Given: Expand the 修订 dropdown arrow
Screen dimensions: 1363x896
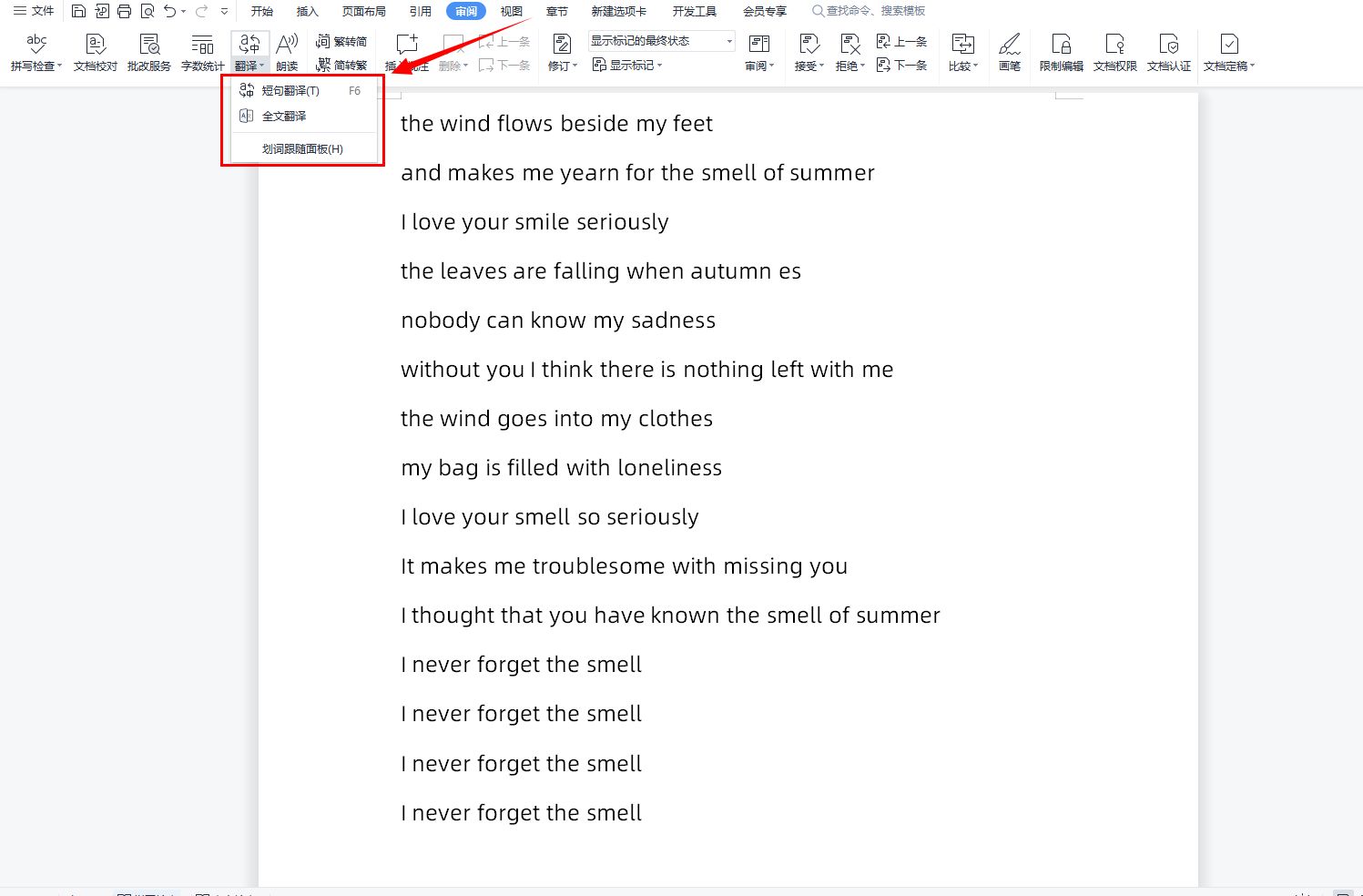Looking at the screenshot, I should tap(575, 66).
